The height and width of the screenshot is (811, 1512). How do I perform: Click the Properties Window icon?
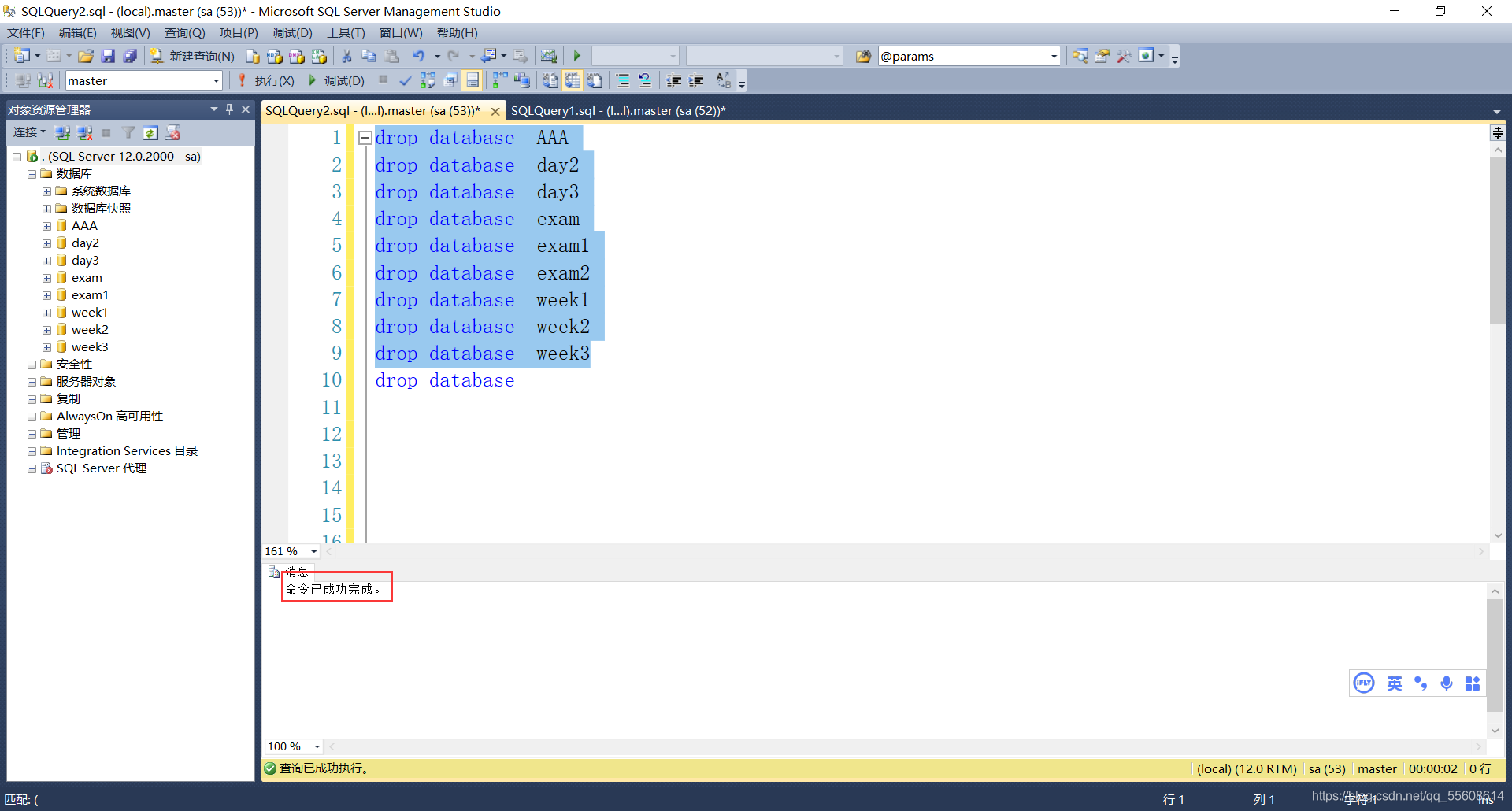point(1102,56)
